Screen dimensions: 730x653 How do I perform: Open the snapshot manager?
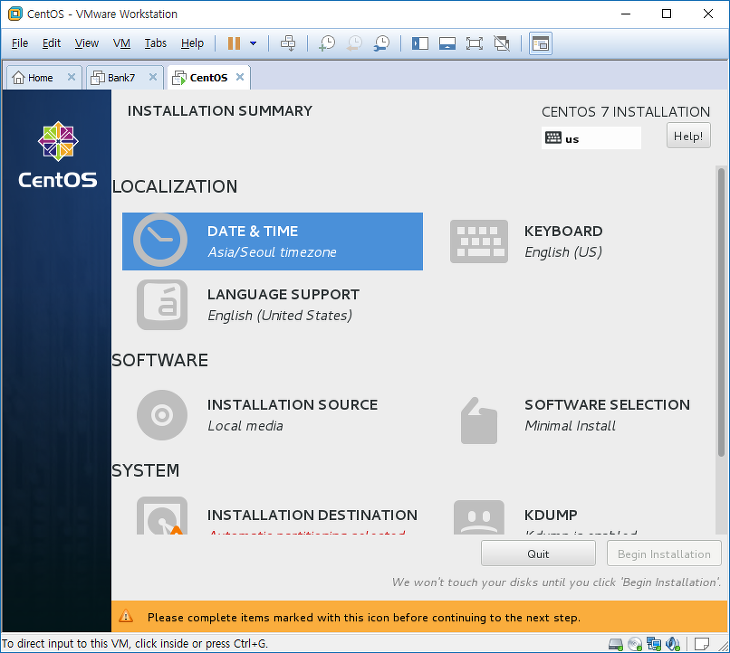tap(382, 43)
